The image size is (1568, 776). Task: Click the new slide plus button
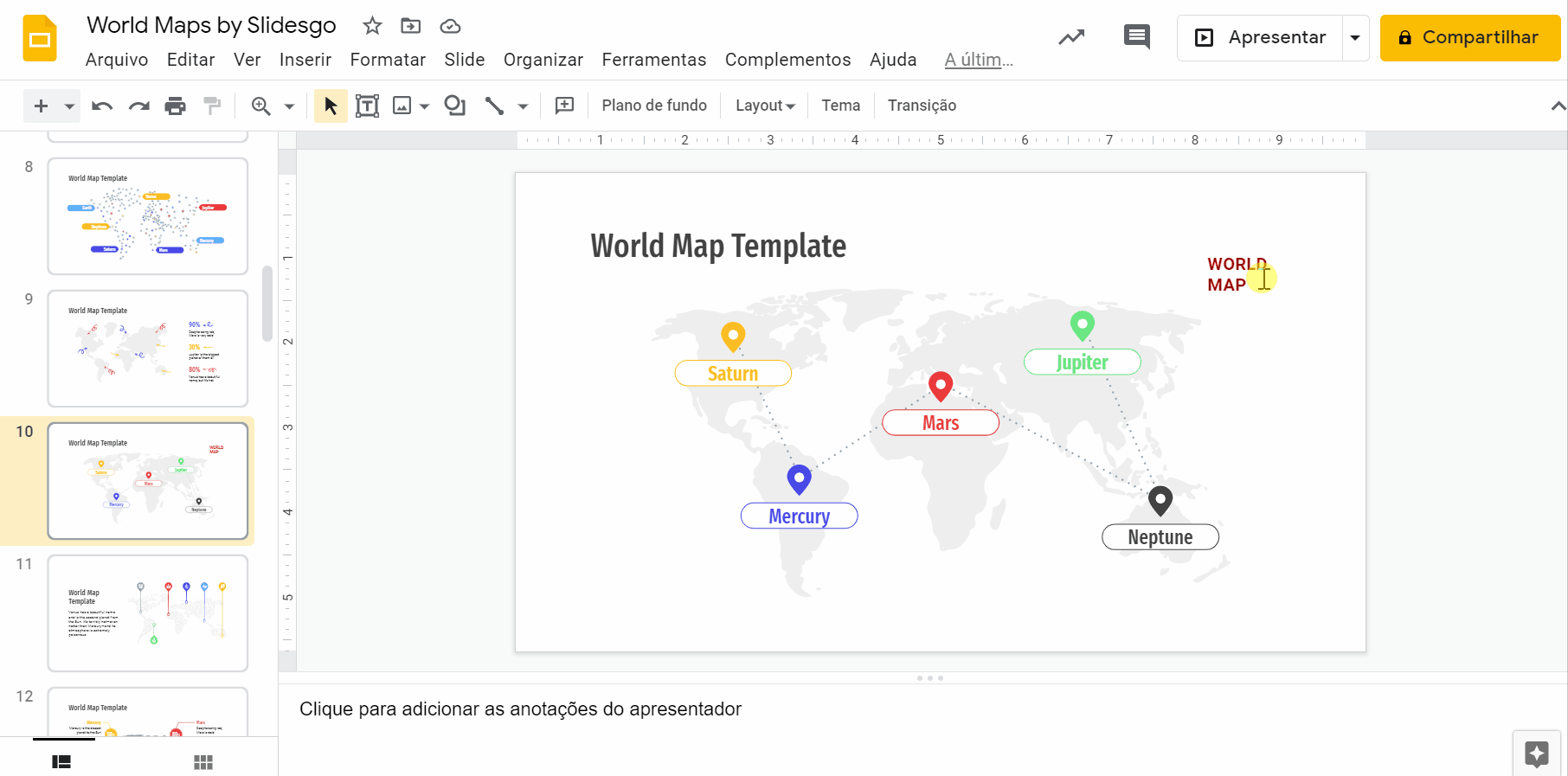point(41,106)
